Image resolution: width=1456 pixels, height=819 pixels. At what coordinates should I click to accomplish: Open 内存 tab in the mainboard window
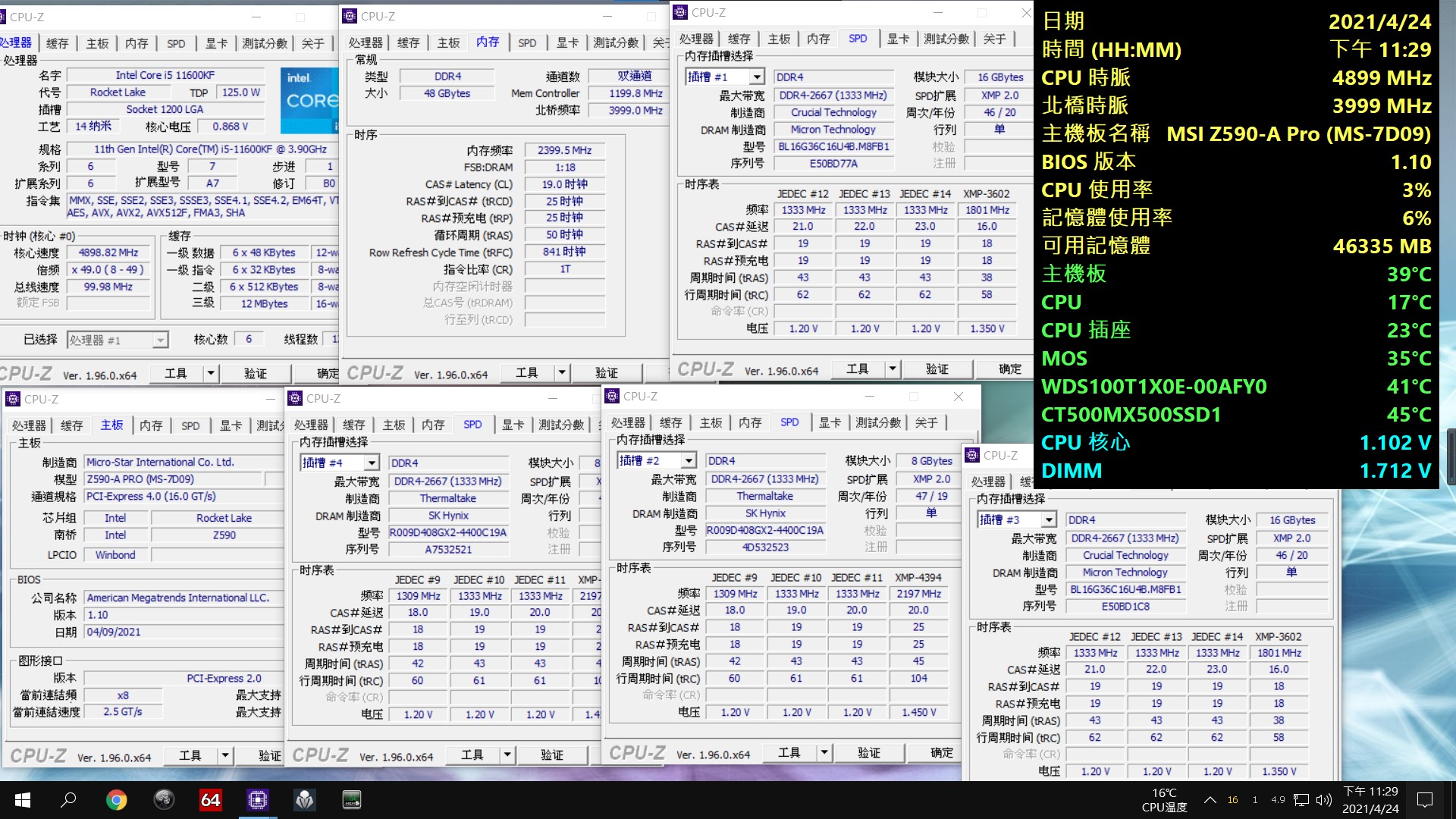(x=151, y=425)
